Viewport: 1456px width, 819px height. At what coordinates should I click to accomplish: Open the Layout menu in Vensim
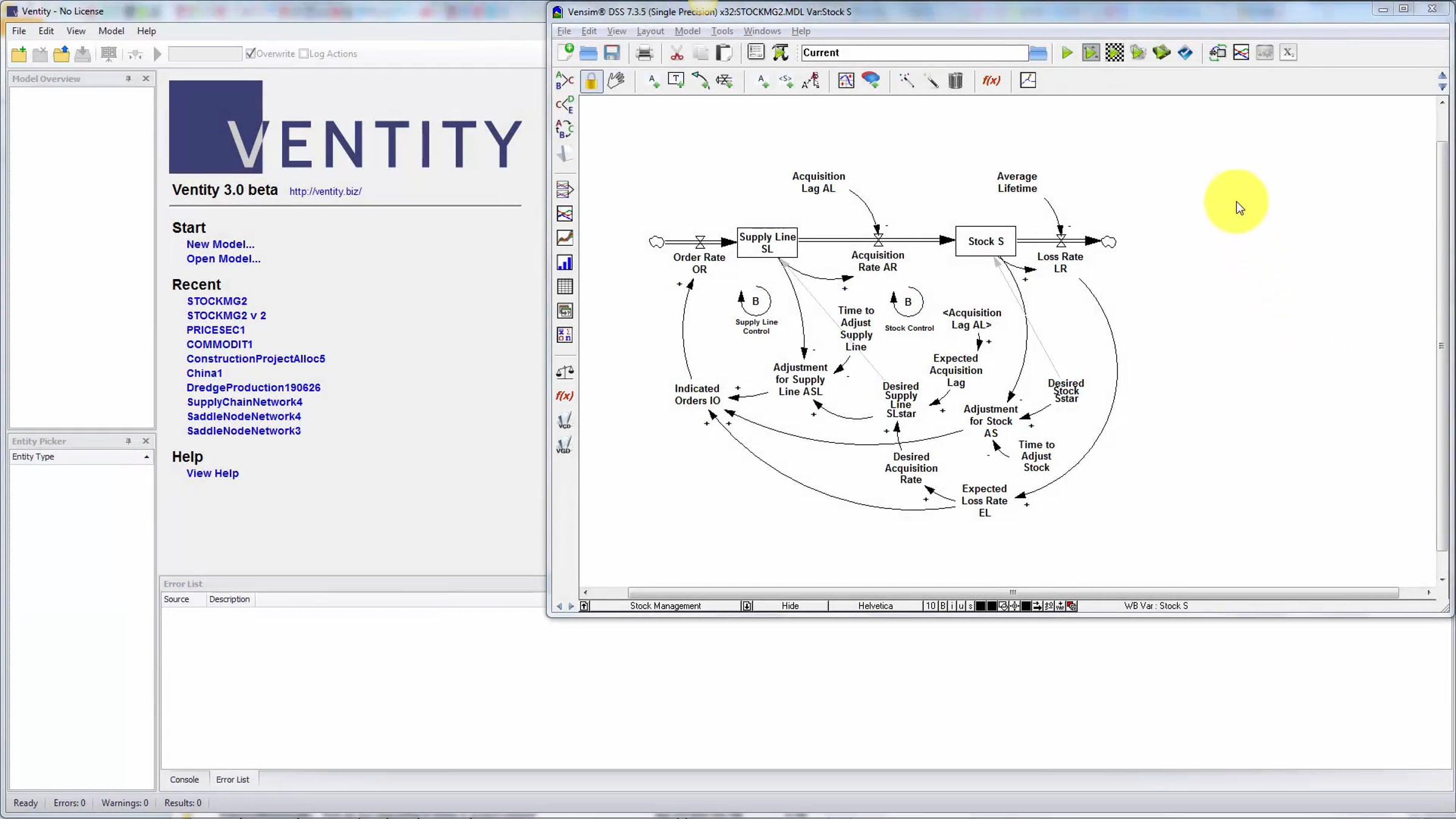click(650, 31)
